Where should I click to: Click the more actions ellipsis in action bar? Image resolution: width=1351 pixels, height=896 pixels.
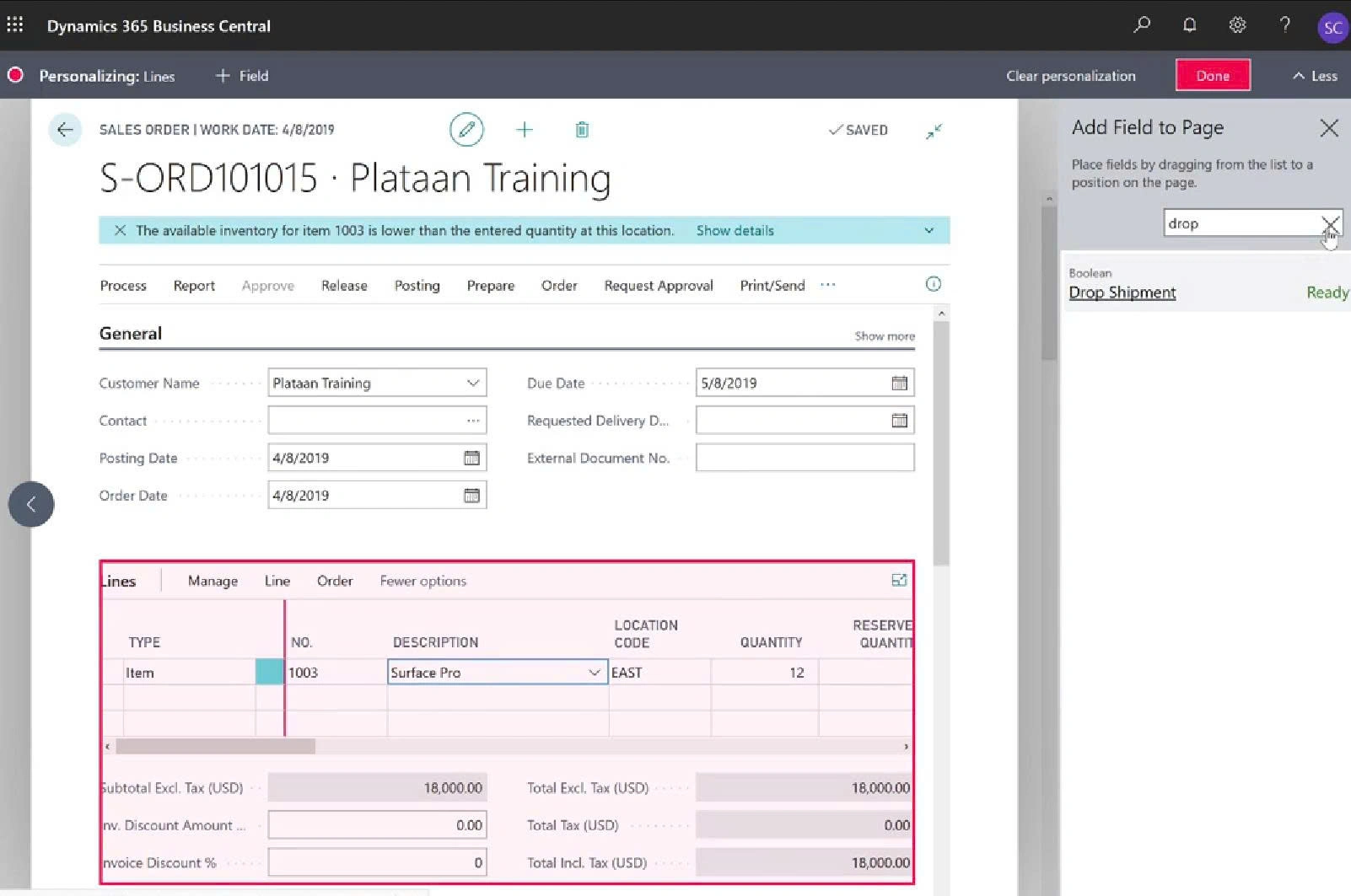[x=828, y=285]
